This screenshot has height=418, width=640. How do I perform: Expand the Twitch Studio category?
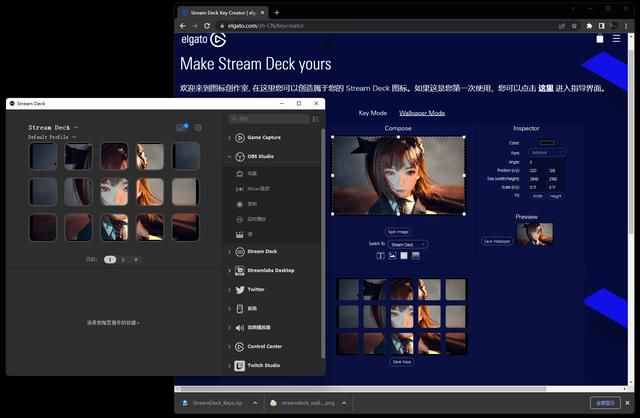tap(229, 365)
